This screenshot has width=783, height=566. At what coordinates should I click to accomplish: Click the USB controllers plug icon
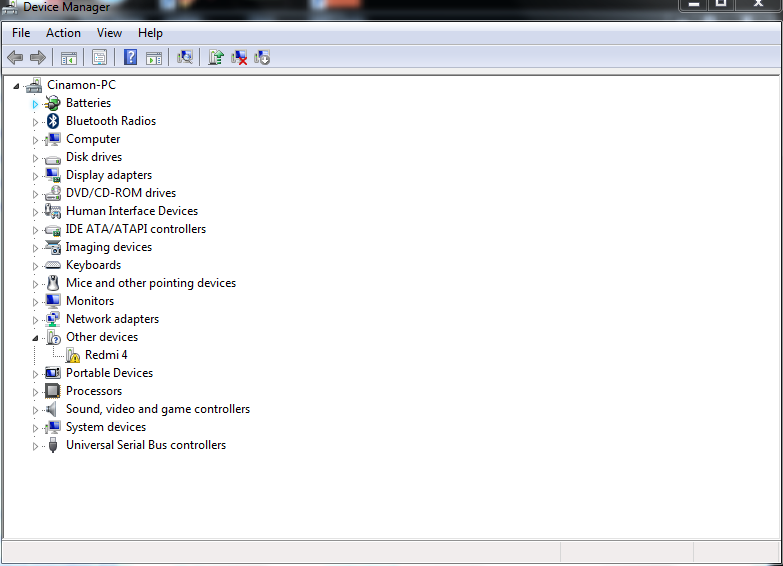pyautogui.click(x=53, y=445)
